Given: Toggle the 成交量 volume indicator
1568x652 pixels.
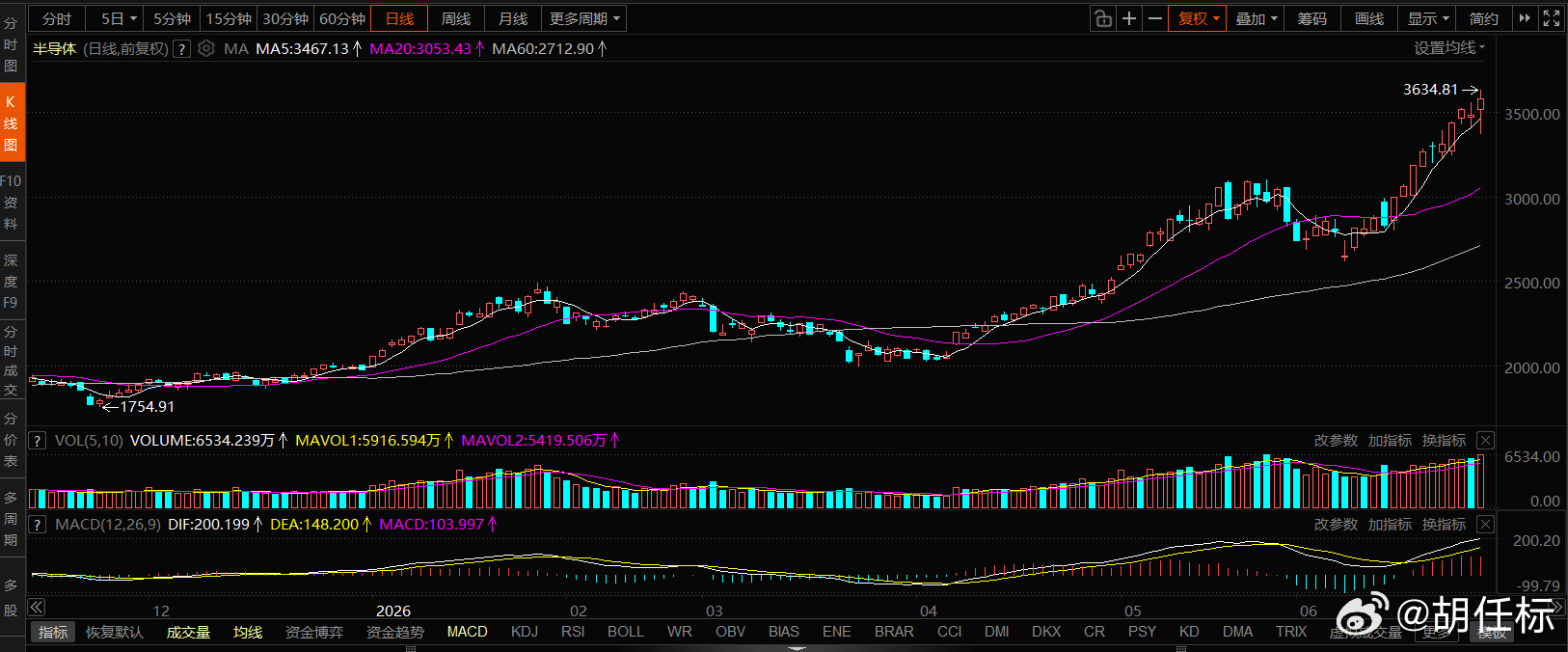Looking at the screenshot, I should click(188, 632).
